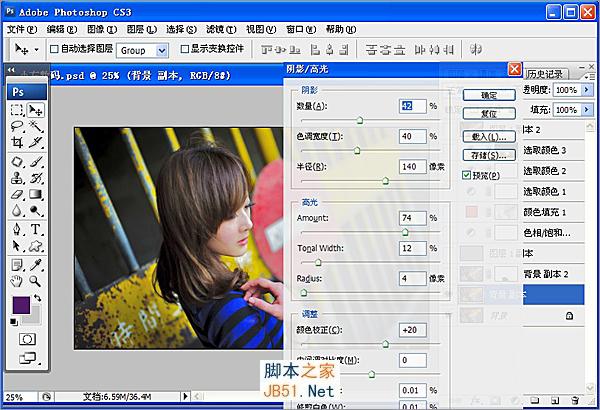Screen dimensions: 600x410
Task: Open the 滤镜(T) menu
Action: coord(221,29)
